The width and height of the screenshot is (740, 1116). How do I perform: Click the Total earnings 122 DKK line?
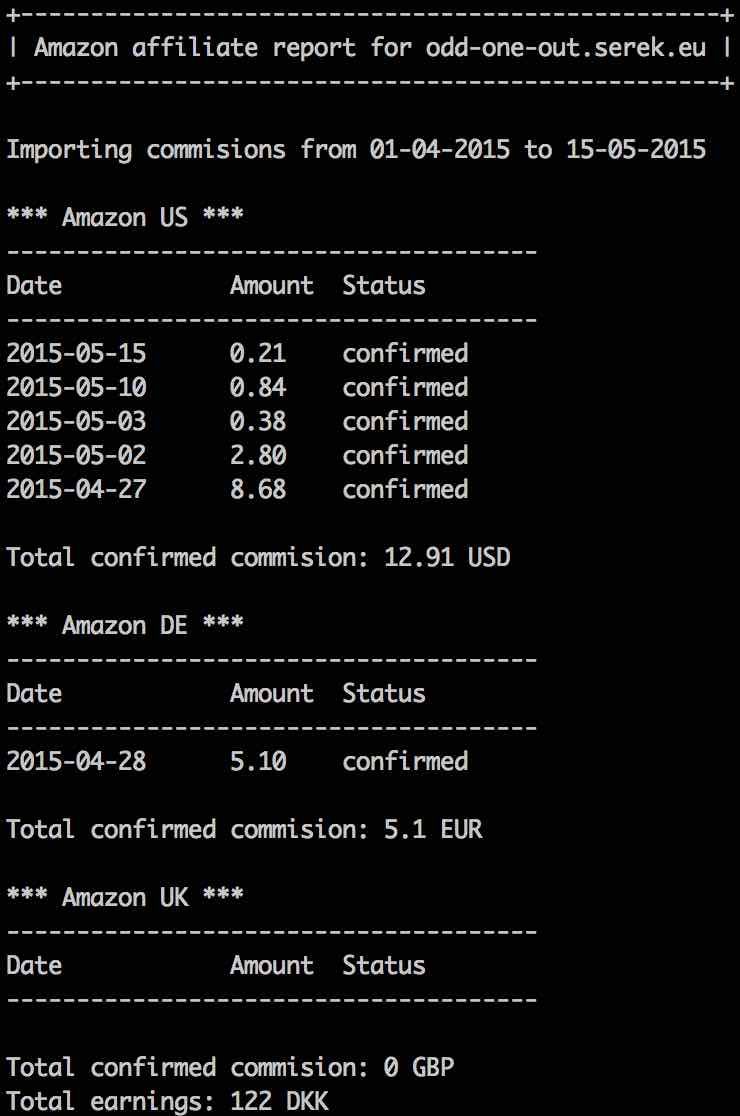click(167, 1101)
